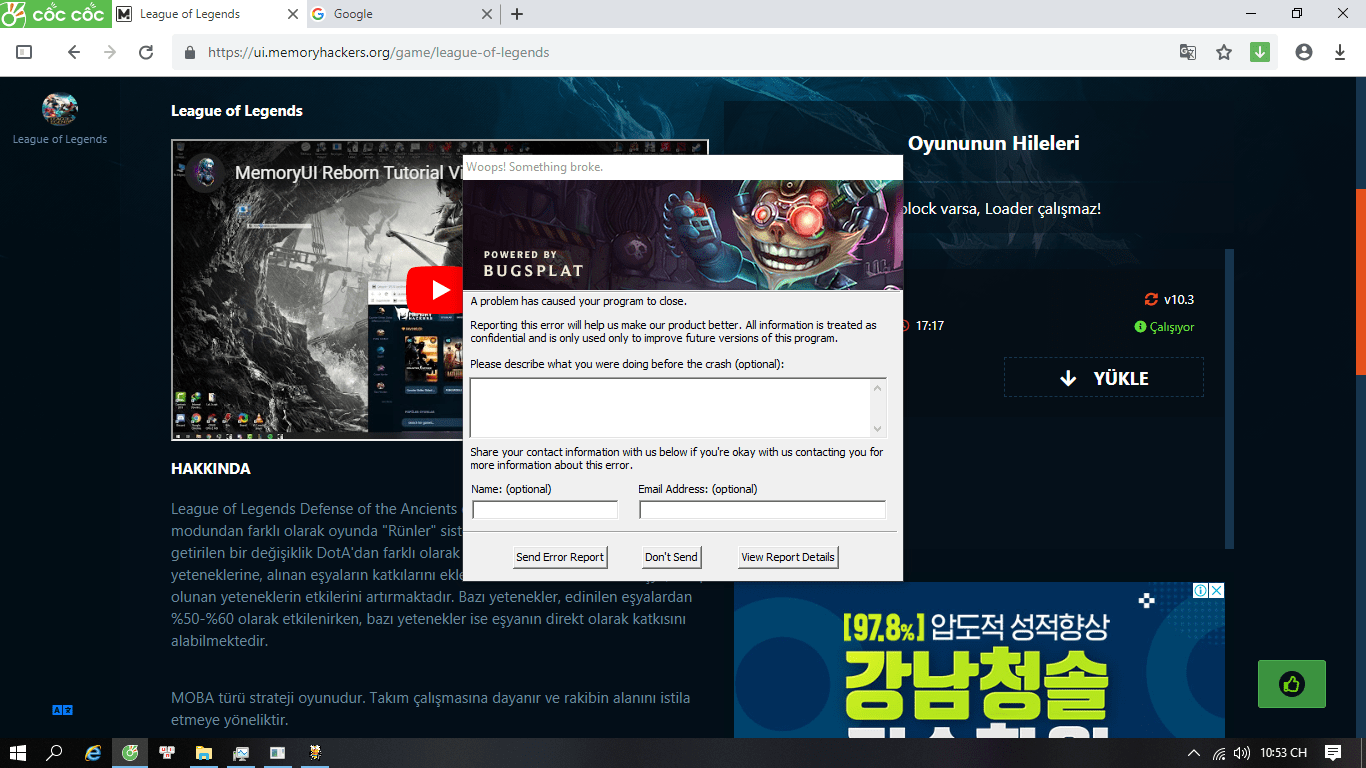Click the network tray icon
This screenshot has height=768, width=1366.
click(x=1219, y=753)
